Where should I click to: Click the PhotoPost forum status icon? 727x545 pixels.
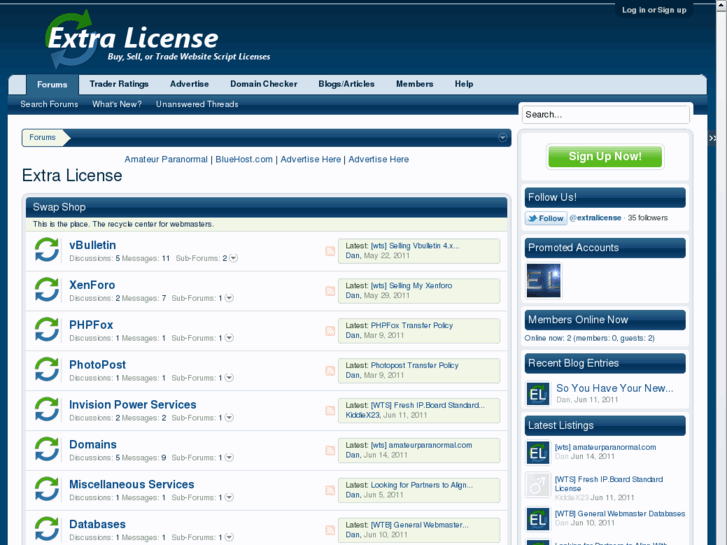(x=47, y=369)
